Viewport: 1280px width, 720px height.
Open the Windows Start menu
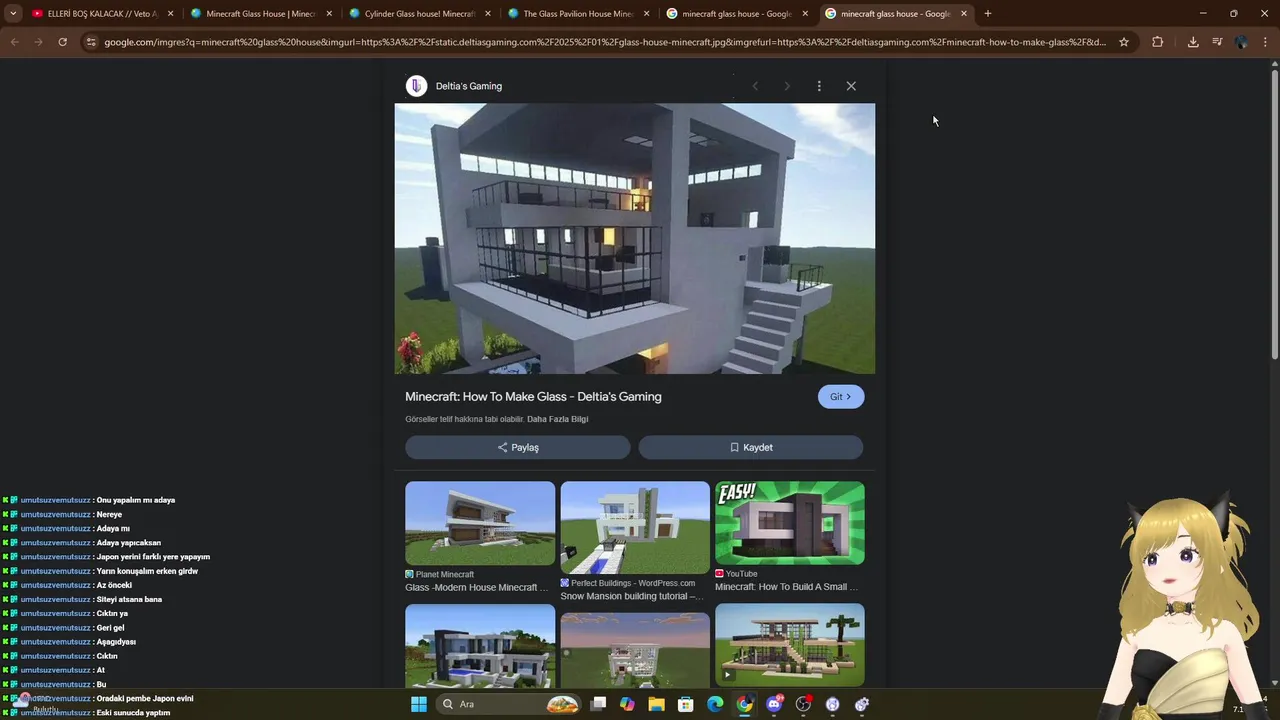click(419, 704)
